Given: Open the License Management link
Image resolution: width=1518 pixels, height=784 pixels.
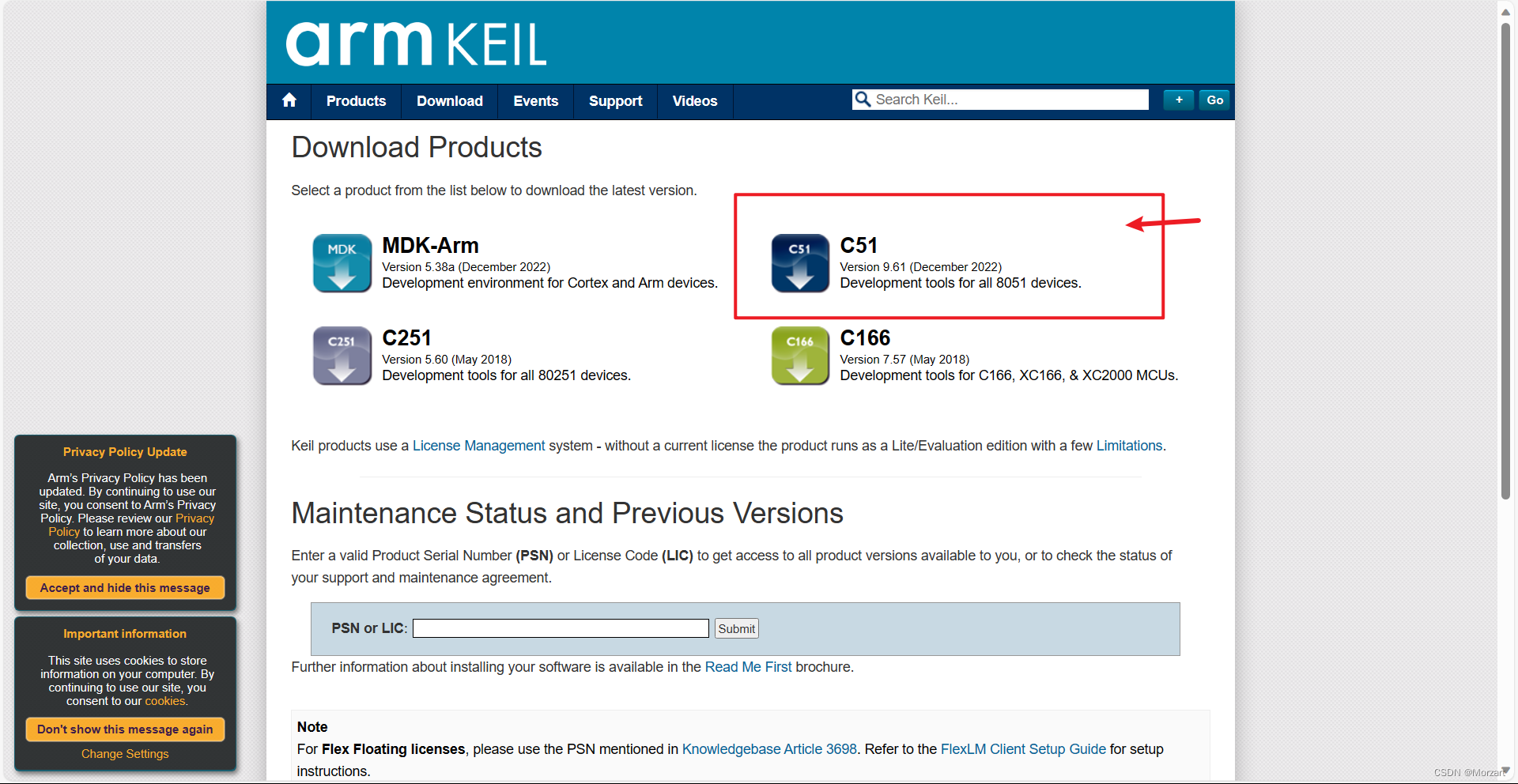Looking at the screenshot, I should [478, 446].
